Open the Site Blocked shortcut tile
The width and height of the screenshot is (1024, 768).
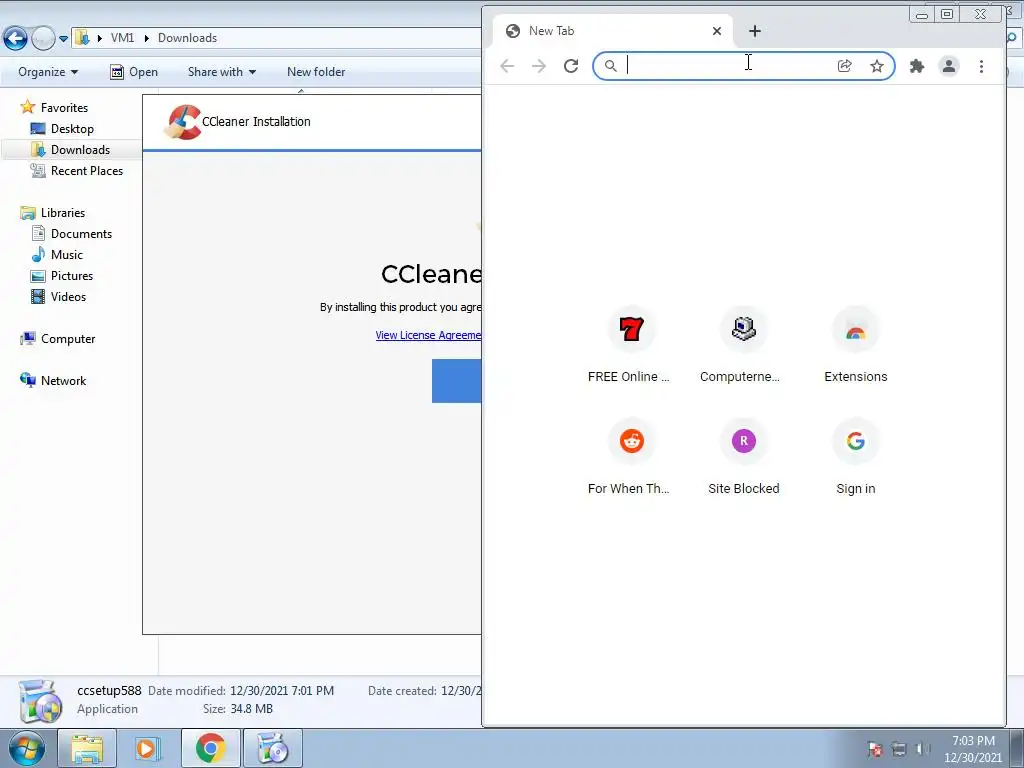743,456
